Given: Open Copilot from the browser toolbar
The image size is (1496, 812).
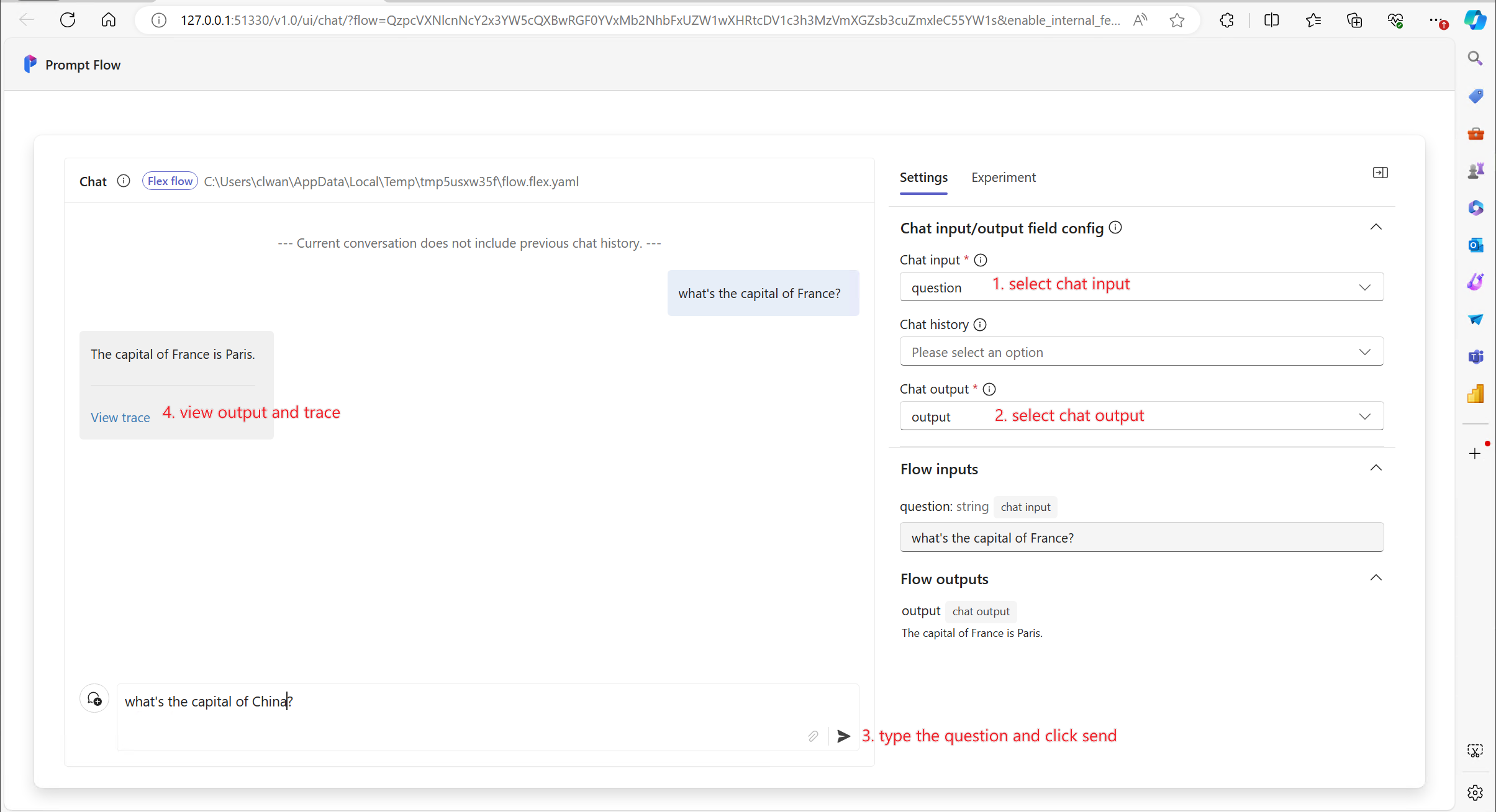Looking at the screenshot, I should click(x=1475, y=19).
